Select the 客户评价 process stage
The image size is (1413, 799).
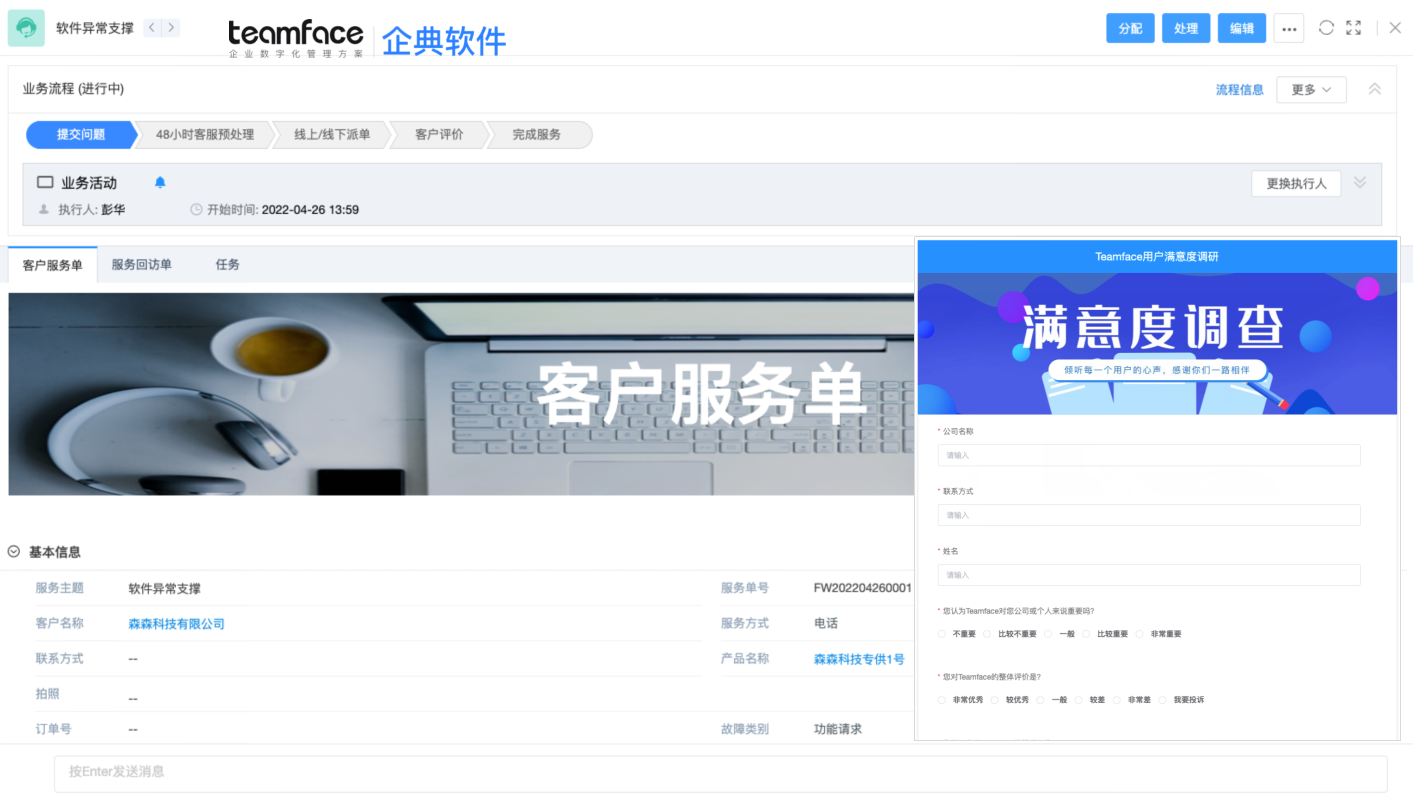point(438,135)
